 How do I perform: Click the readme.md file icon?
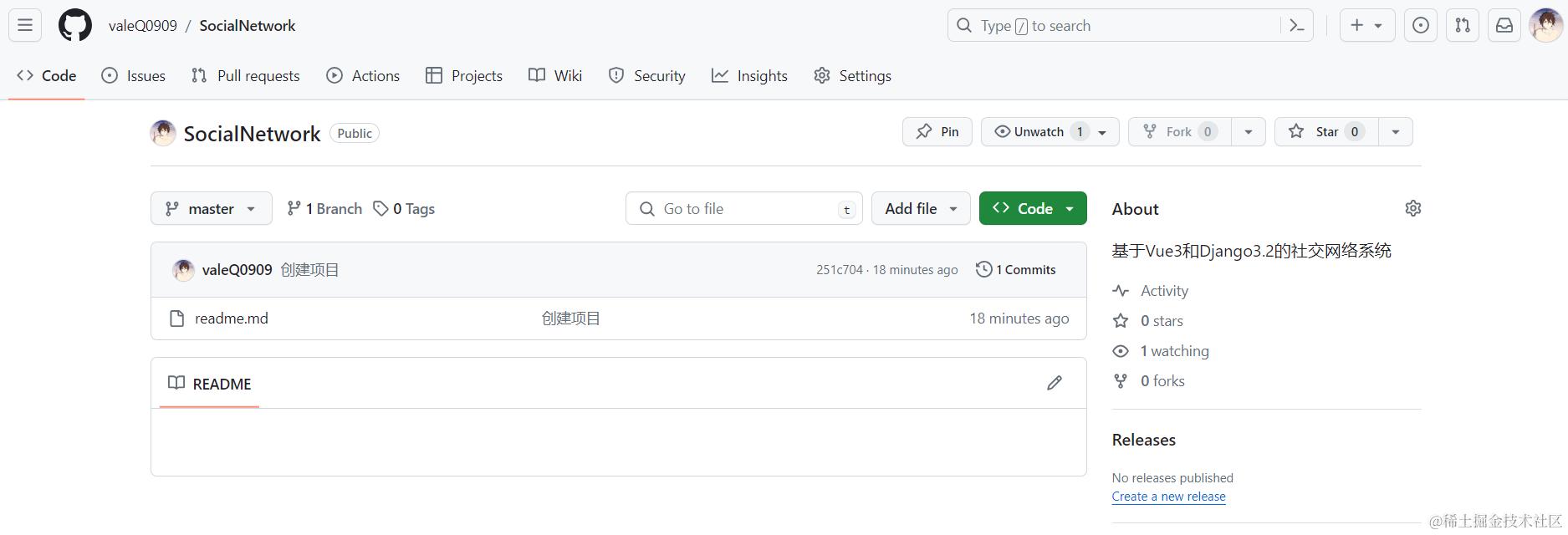[176, 318]
